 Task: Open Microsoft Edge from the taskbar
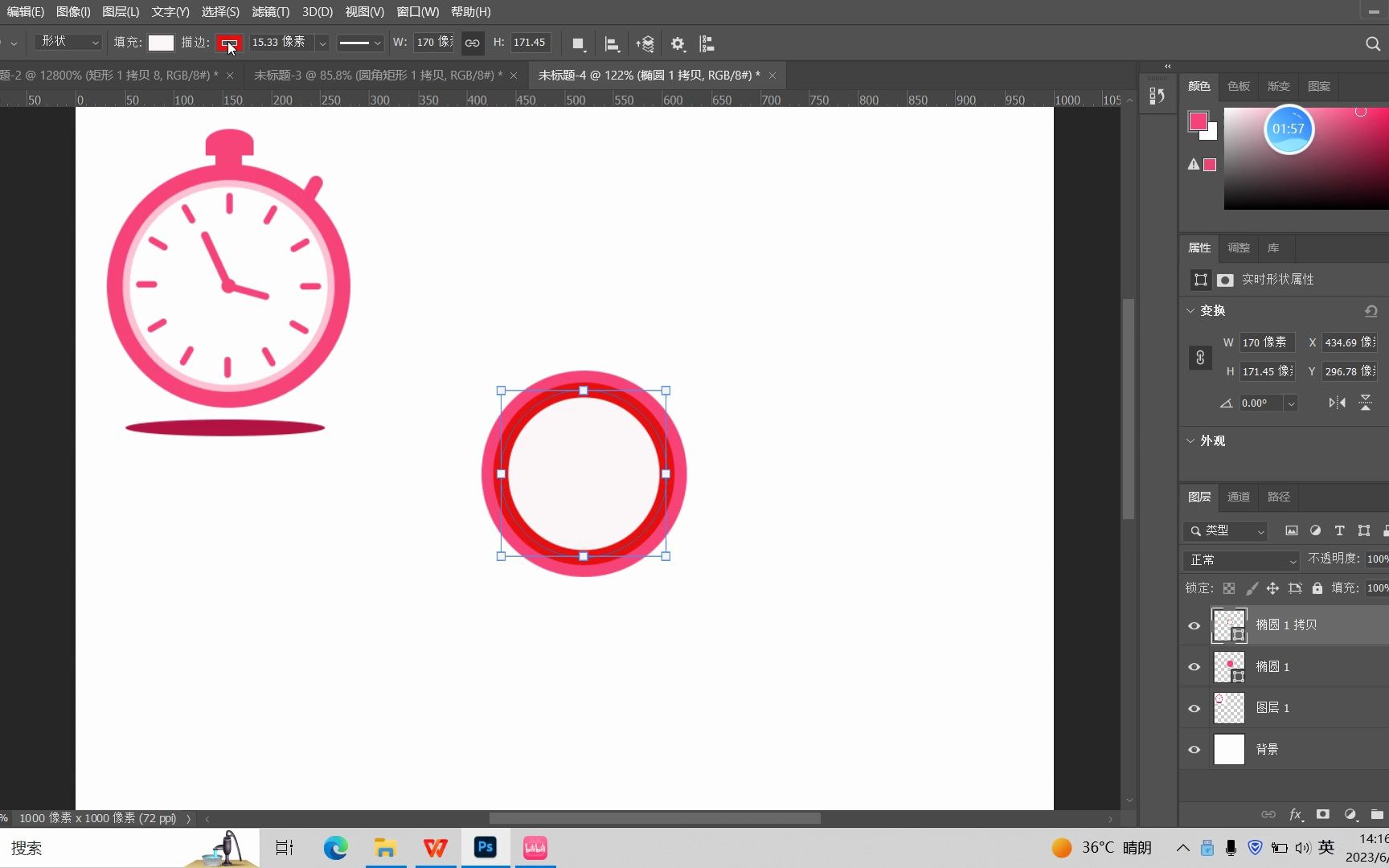(x=335, y=848)
